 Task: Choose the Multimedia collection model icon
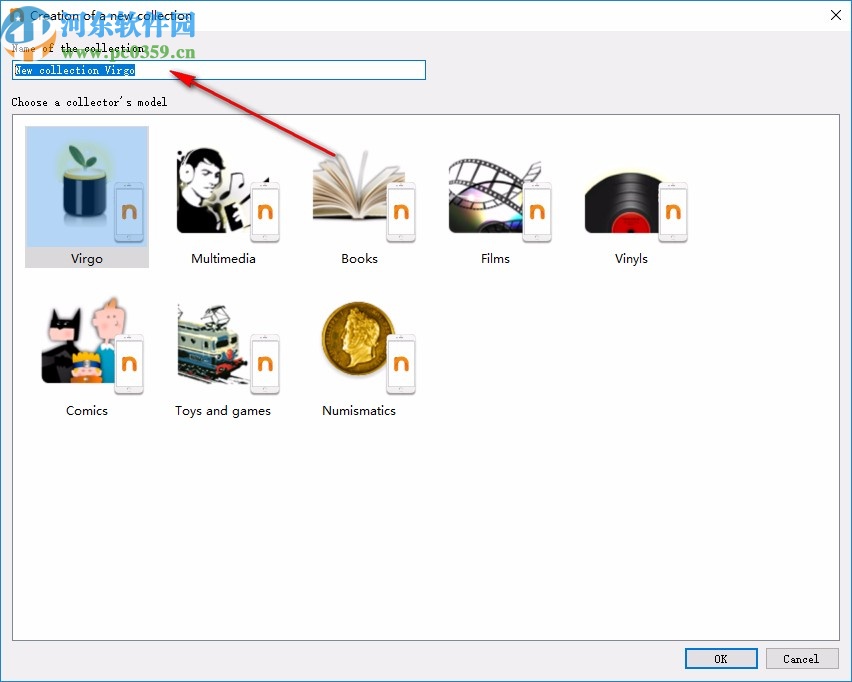[x=228, y=195]
